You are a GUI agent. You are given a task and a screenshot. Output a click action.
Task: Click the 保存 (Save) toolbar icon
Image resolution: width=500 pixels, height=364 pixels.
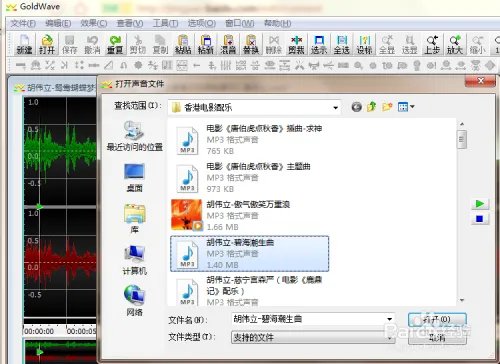tap(69, 44)
